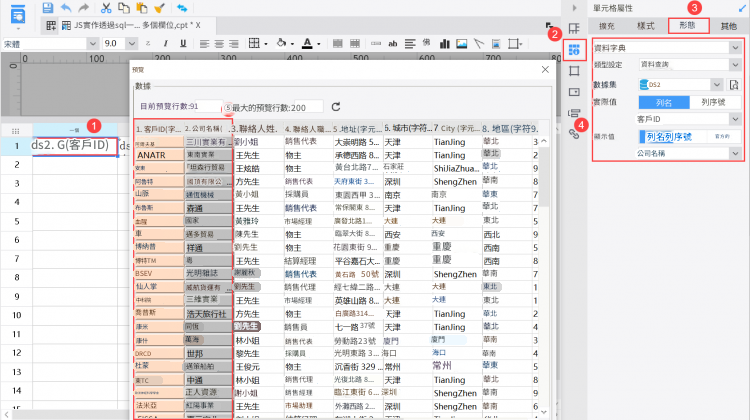Click the Cut scissors icon
Image resolution: width=750 pixels, height=420 pixels.
point(106,8)
